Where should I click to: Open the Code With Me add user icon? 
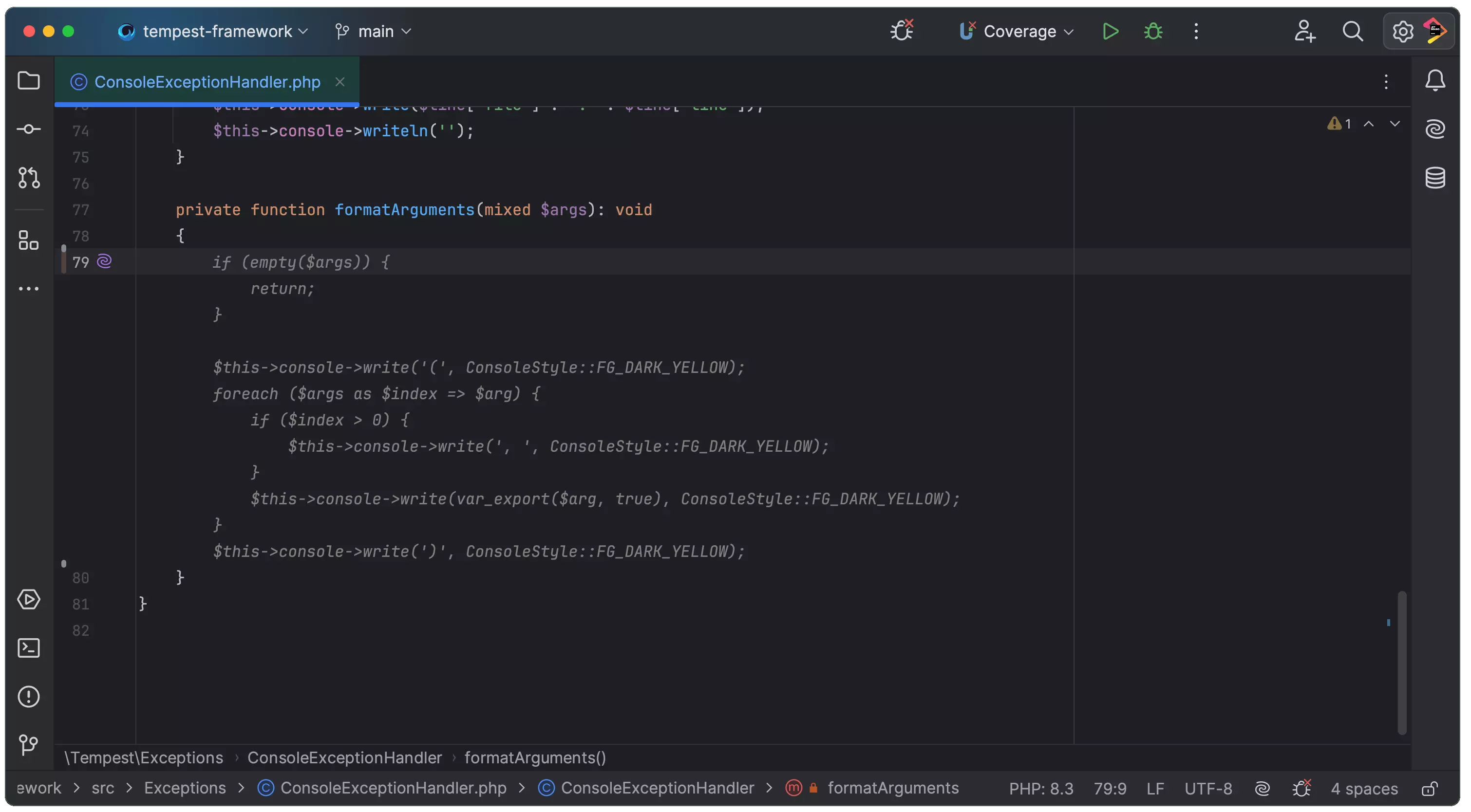coord(1304,31)
